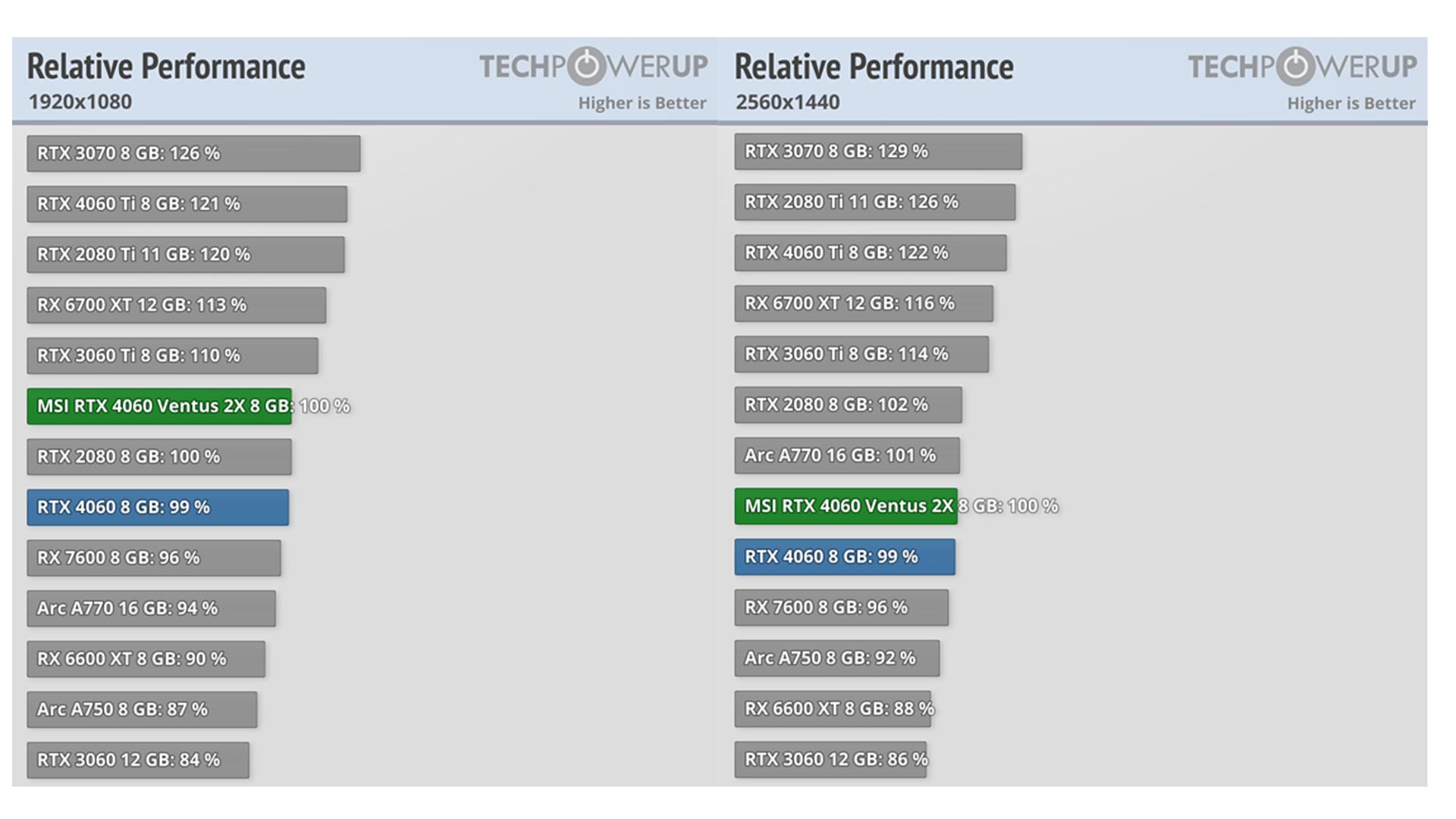The width and height of the screenshot is (1456, 819).
Task: Select the Arc A770 16 GB 101 % bar
Action: tap(846, 456)
